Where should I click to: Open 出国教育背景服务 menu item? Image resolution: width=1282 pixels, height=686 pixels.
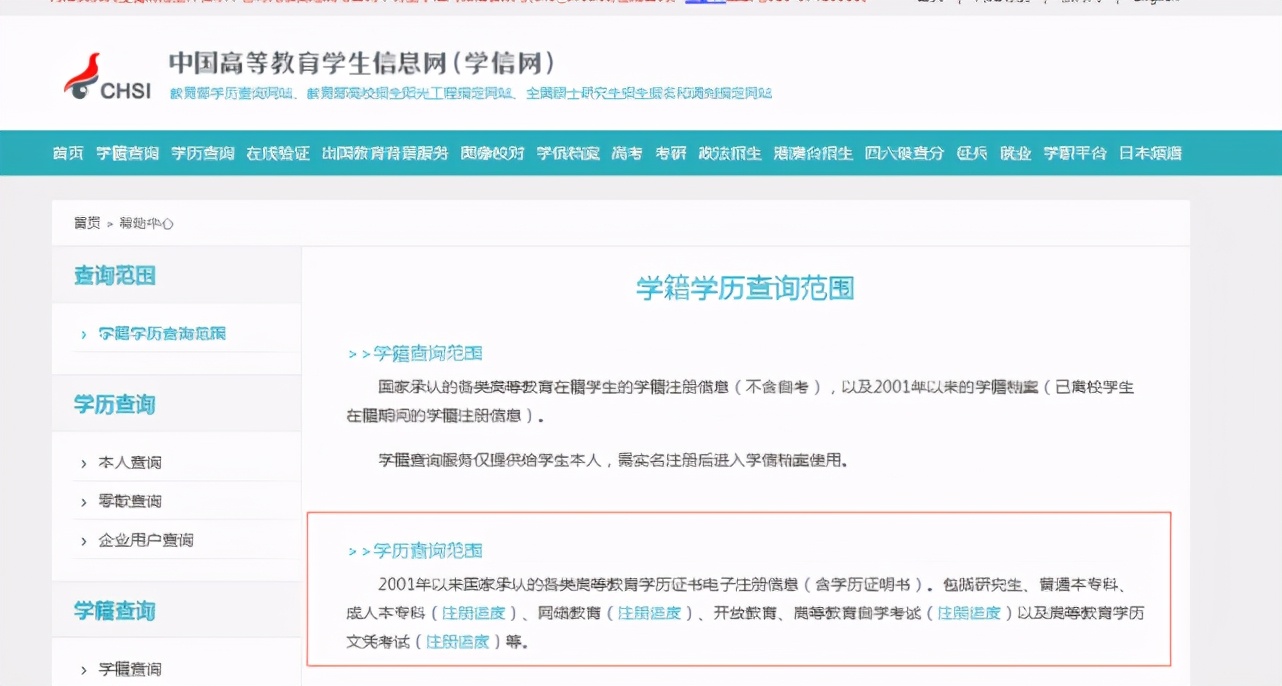point(384,154)
